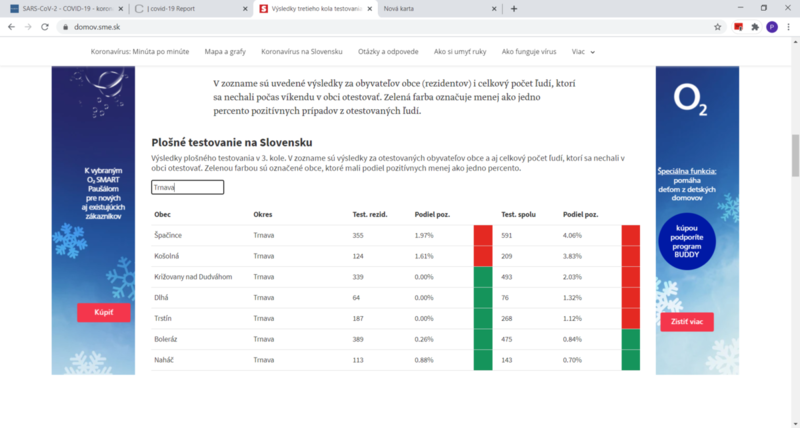Click the Zistiť viac button

[x=687, y=322]
